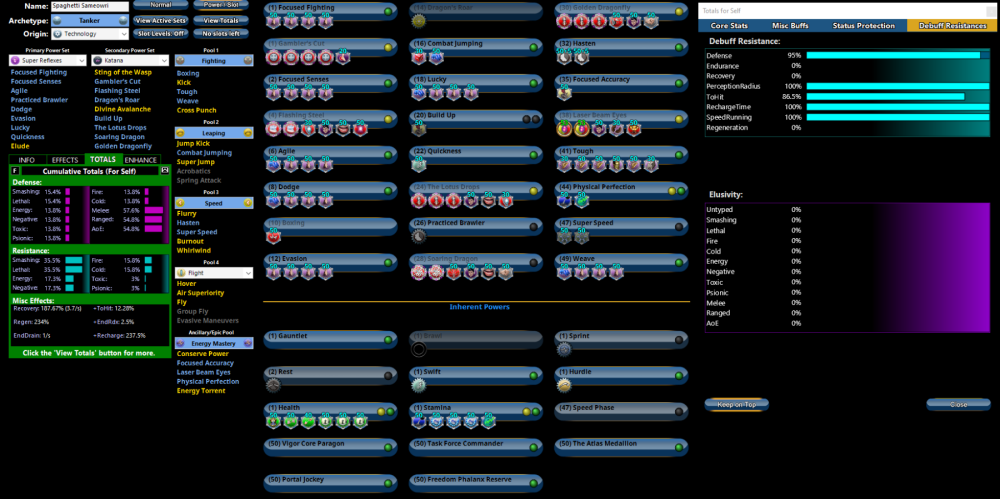The height and width of the screenshot is (499, 1000).
Task: Expand the Primary Power Set dropdown, Super Reflexes
Action: tap(47, 61)
